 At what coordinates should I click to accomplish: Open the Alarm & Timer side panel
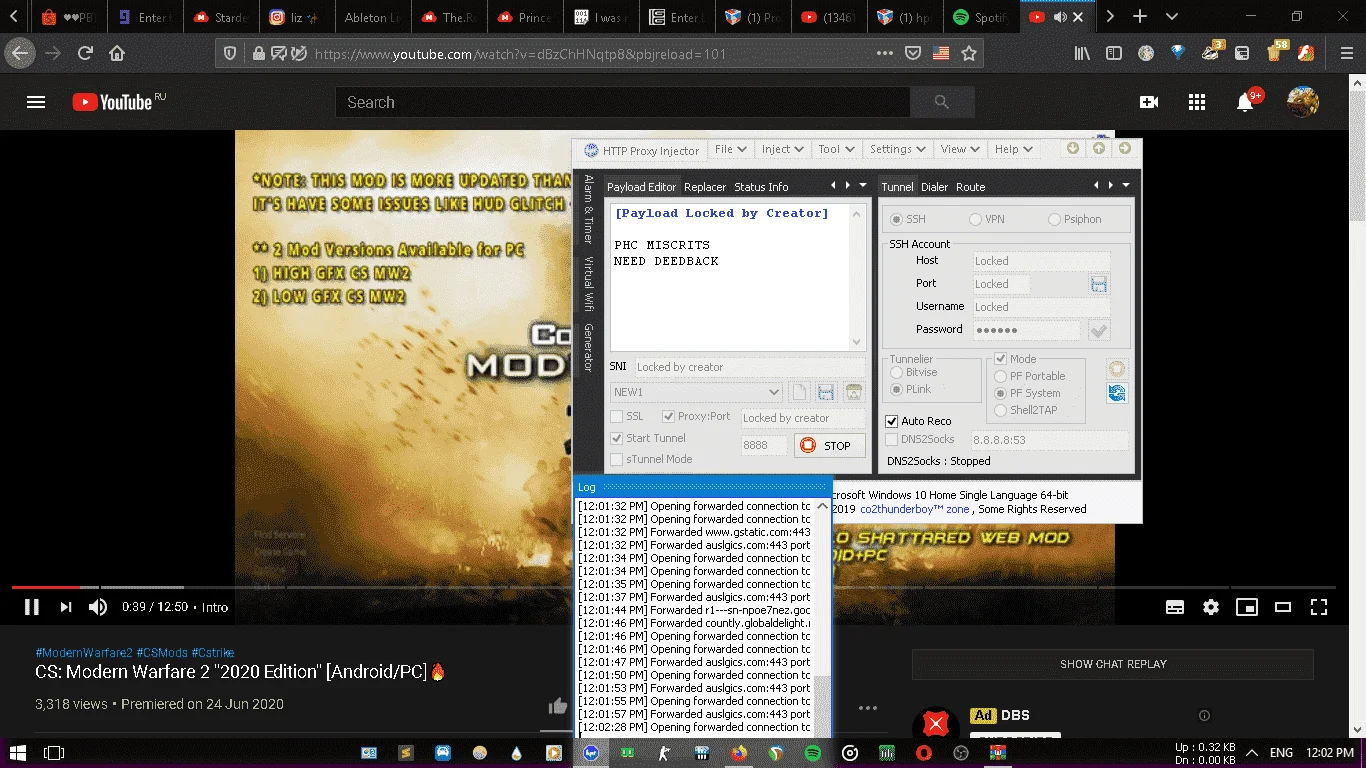[588, 209]
